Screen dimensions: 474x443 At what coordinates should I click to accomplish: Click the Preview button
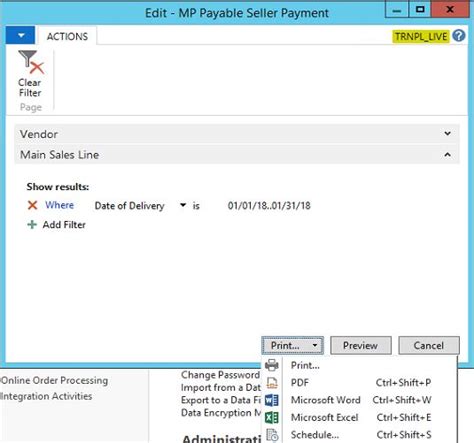point(361,345)
